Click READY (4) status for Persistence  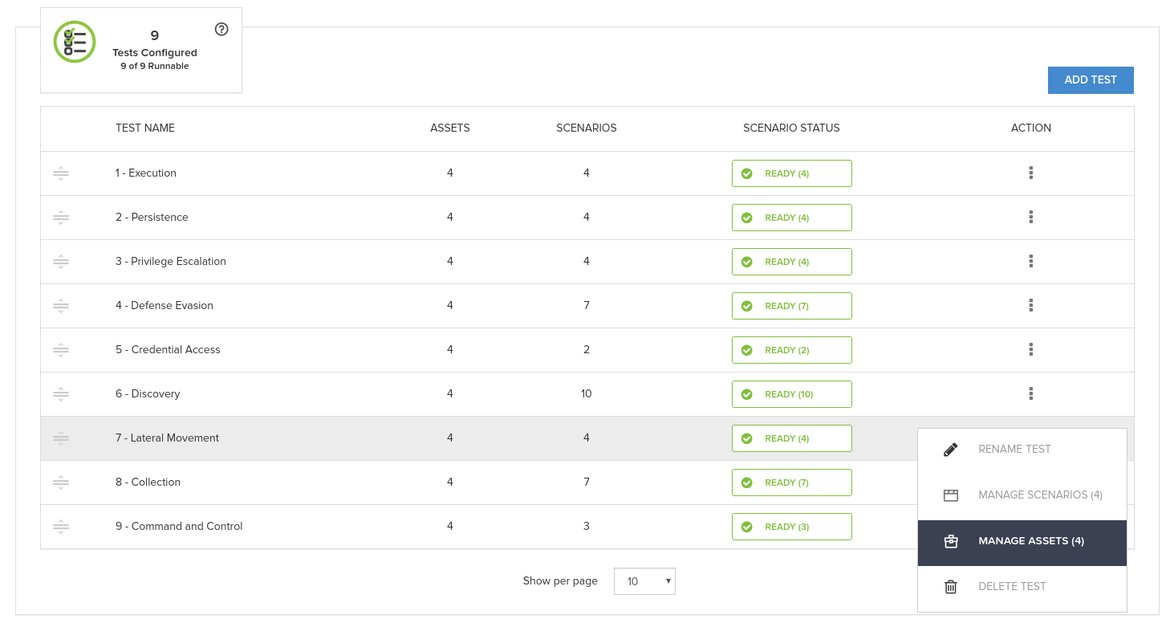click(x=792, y=218)
